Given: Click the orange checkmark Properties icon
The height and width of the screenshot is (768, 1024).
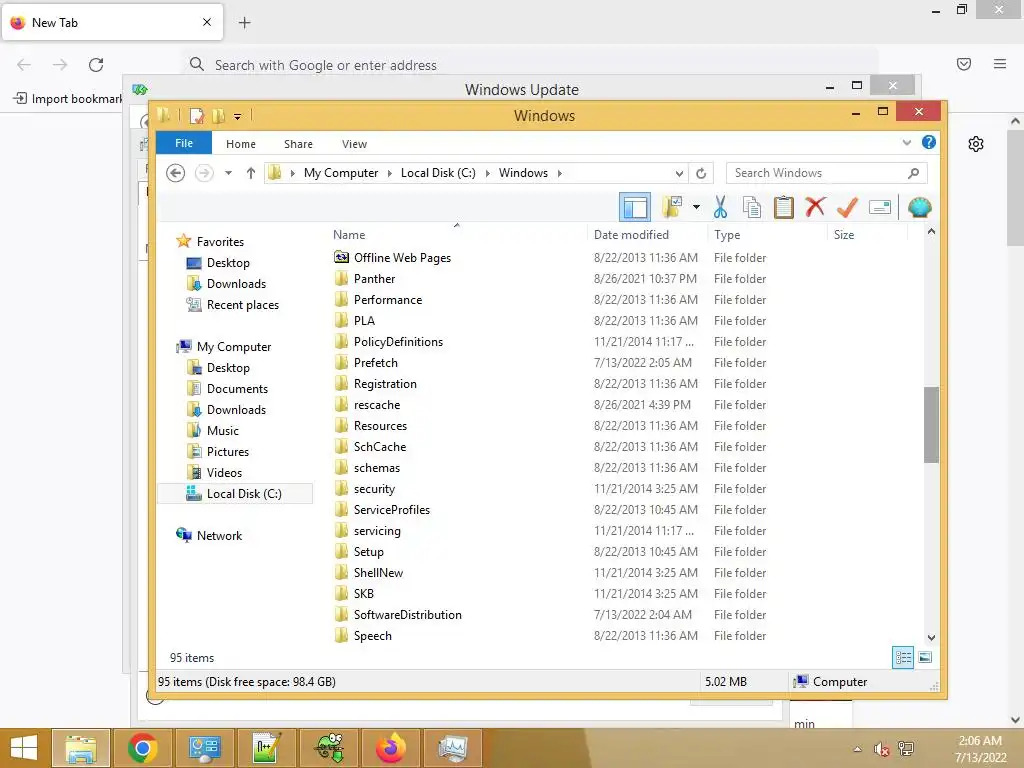Looking at the screenshot, I should click(x=847, y=208).
